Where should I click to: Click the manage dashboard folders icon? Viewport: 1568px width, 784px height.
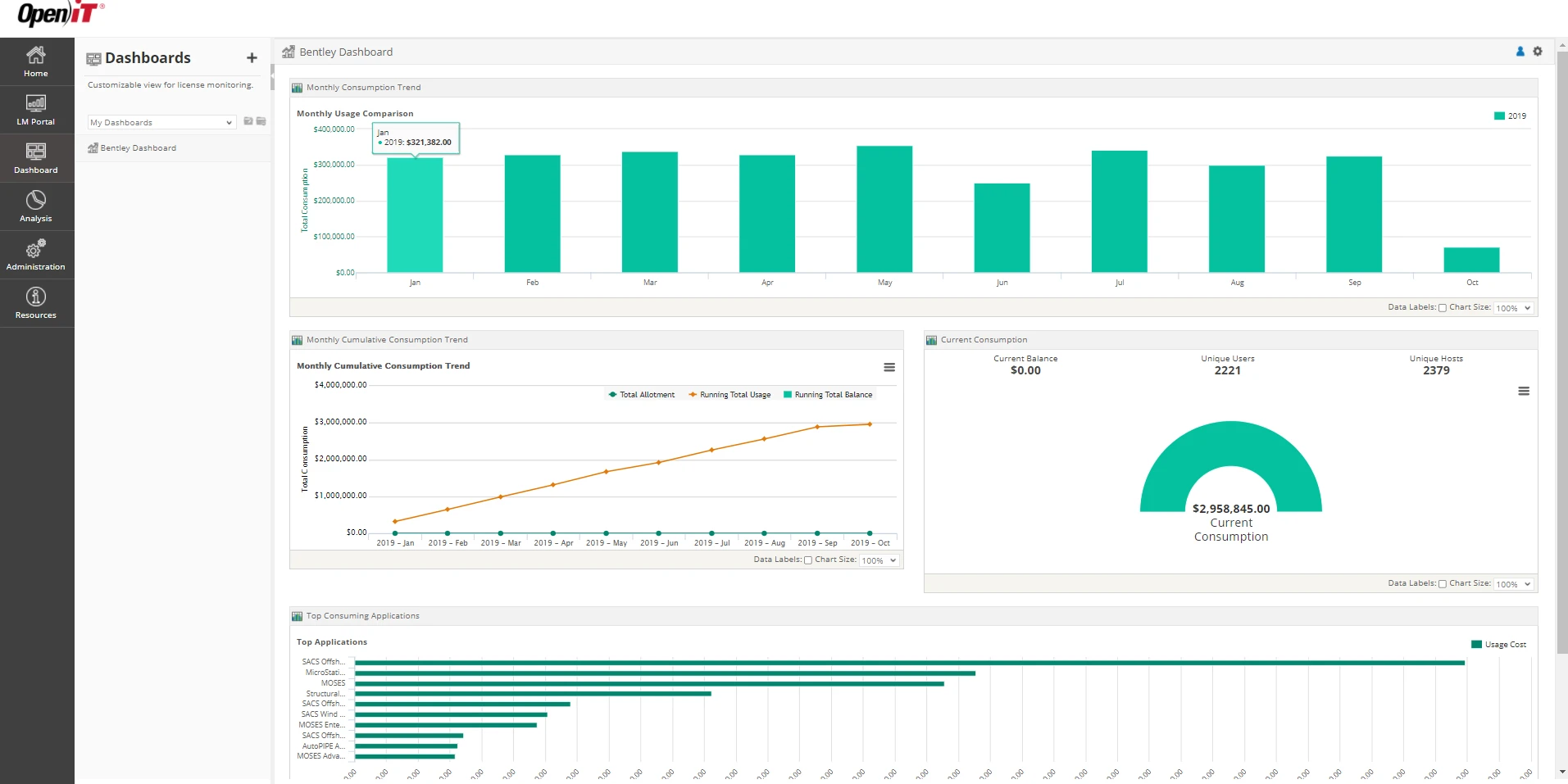(261, 121)
